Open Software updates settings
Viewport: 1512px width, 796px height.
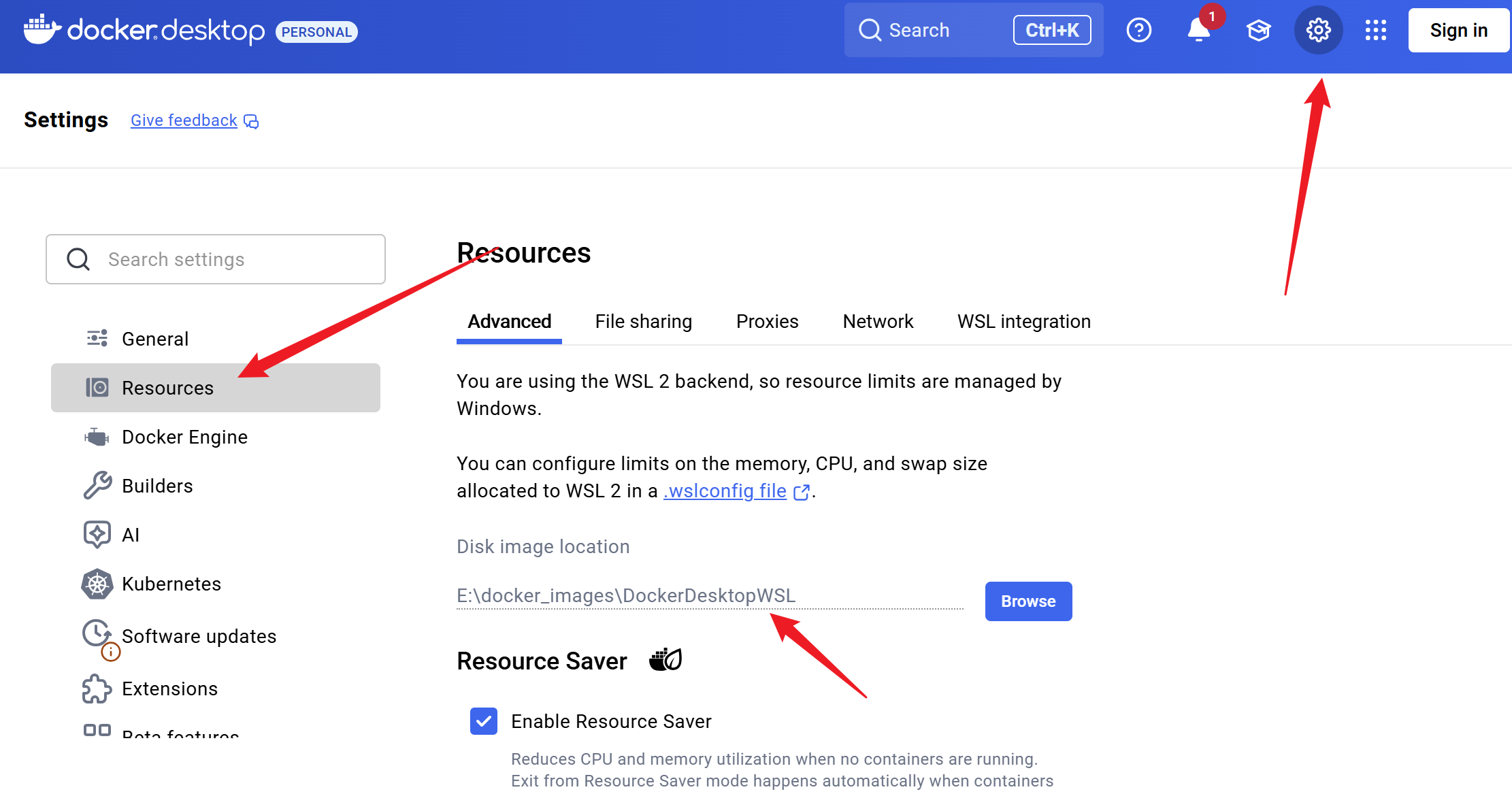pyautogui.click(x=216, y=636)
